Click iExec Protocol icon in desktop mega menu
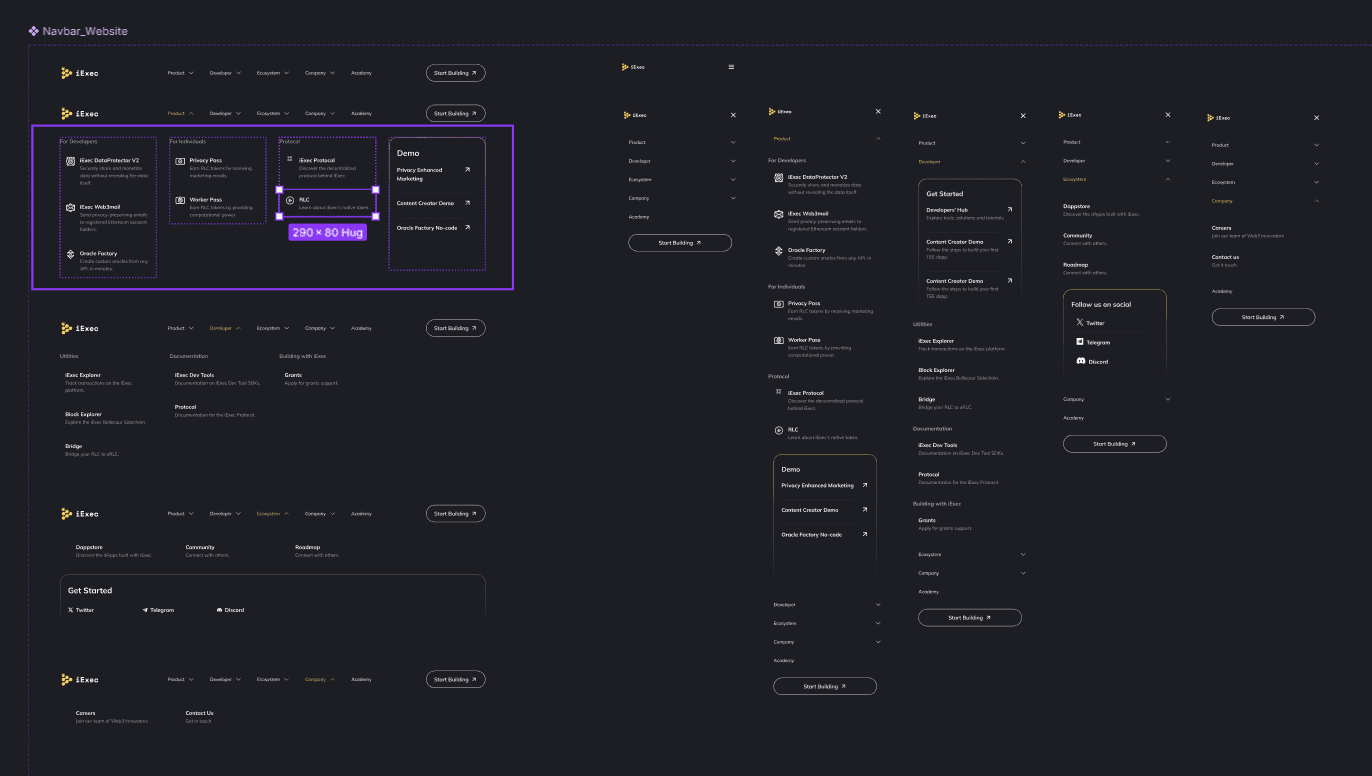 [x=290, y=160]
